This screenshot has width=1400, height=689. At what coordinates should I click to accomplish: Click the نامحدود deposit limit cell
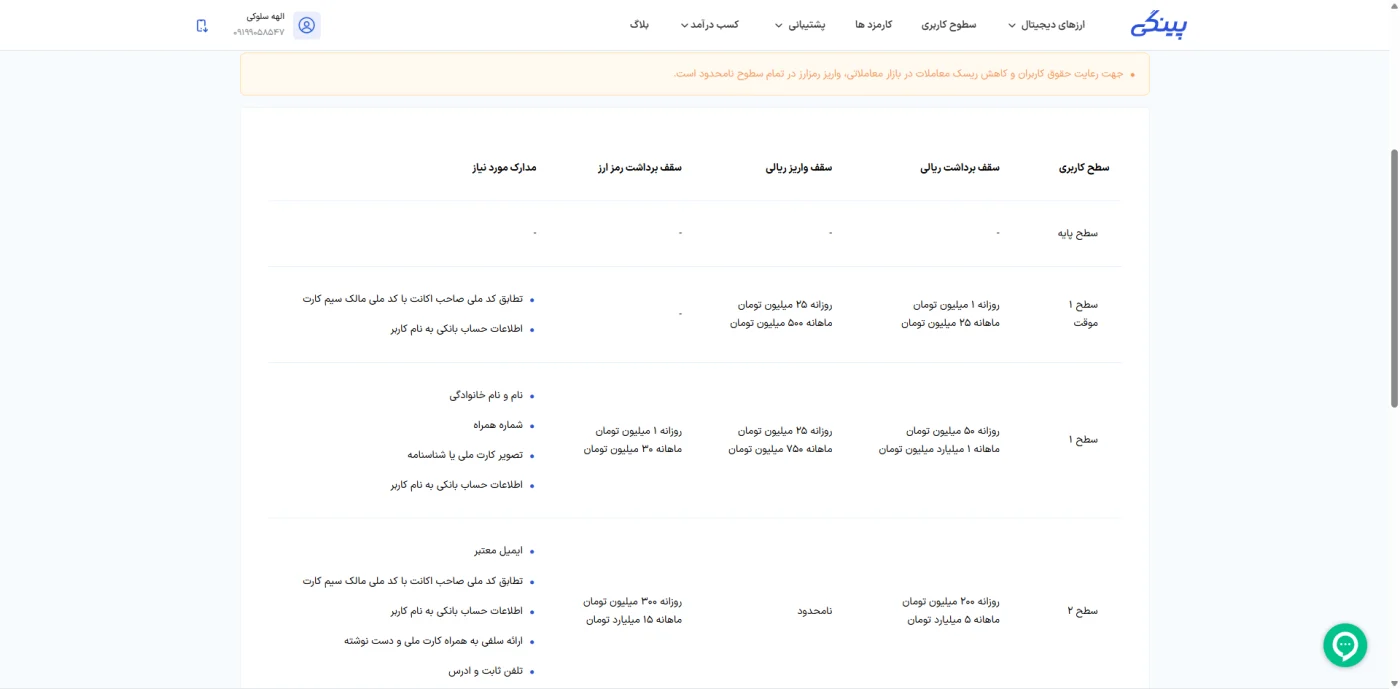pyautogui.click(x=815, y=610)
